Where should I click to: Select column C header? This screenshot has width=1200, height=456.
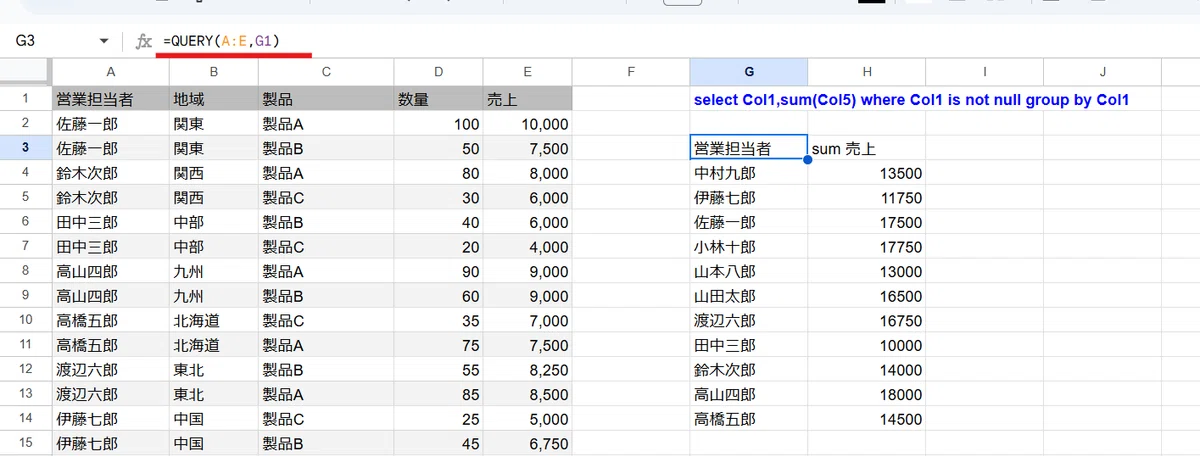coord(326,71)
